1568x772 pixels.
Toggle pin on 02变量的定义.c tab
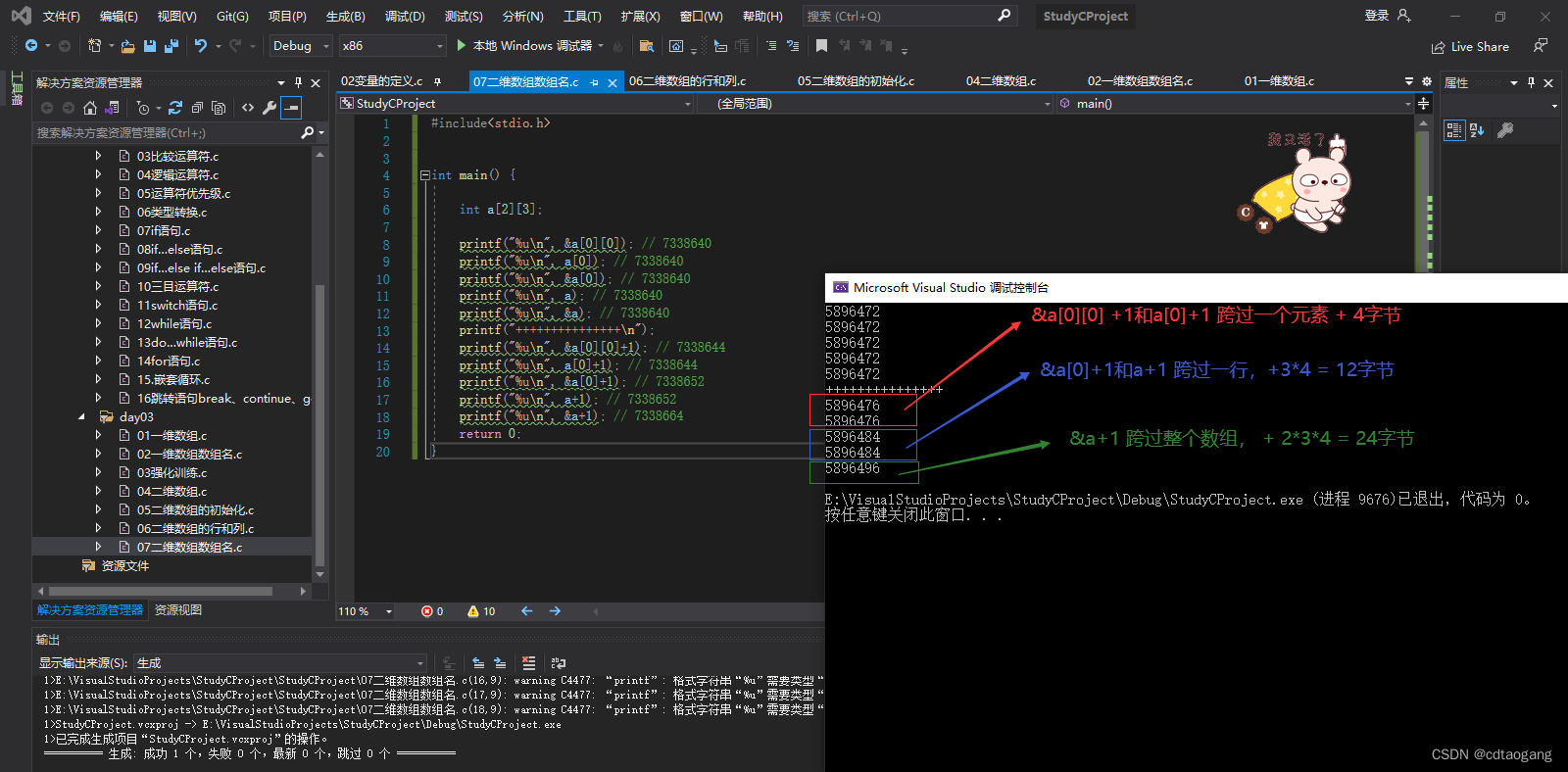click(437, 81)
